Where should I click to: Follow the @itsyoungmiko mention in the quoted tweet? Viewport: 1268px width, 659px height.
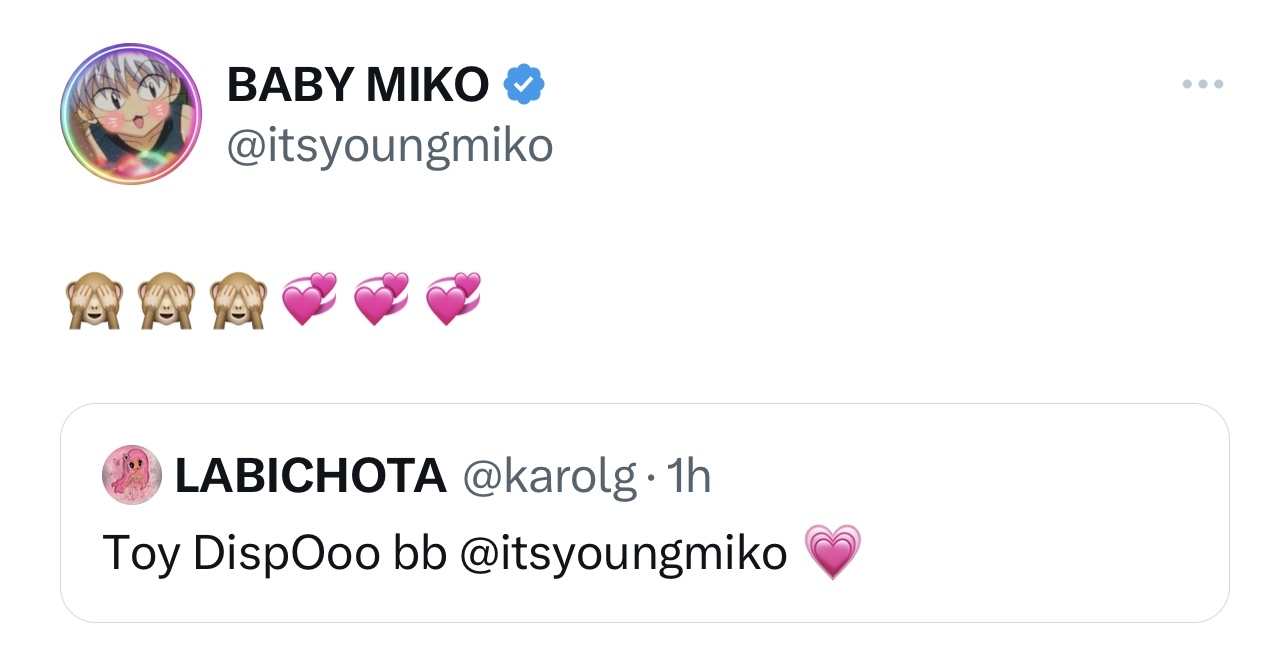pyautogui.click(x=623, y=554)
